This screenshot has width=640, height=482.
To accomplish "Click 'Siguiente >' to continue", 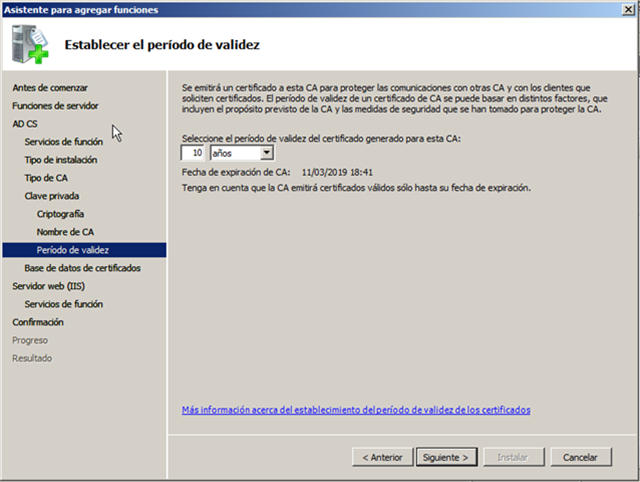I will (445, 457).
